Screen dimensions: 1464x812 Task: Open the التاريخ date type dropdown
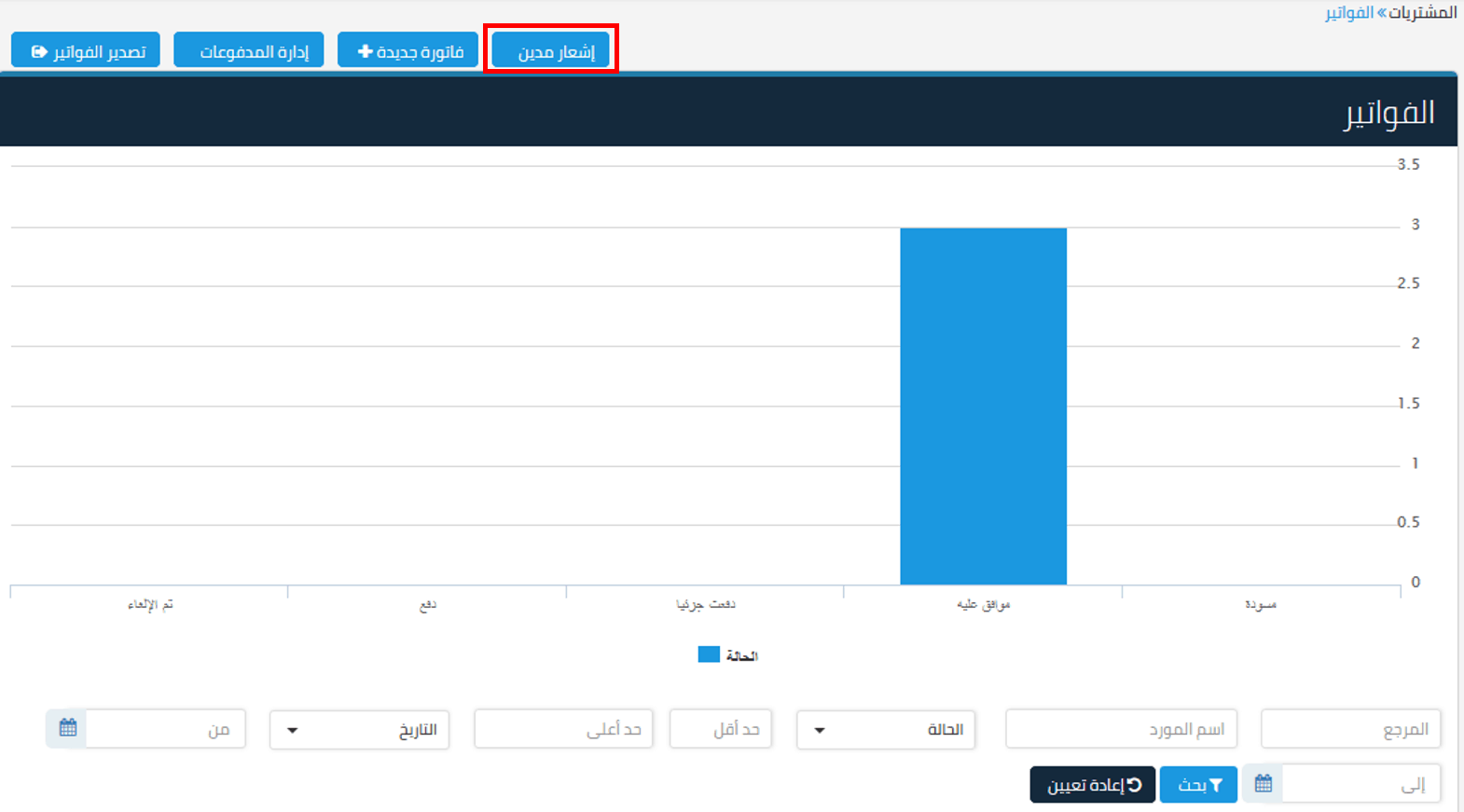(x=359, y=729)
